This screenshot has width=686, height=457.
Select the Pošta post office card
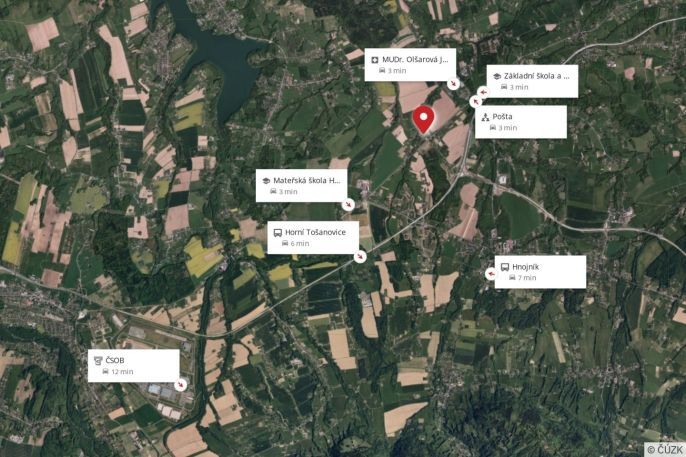tap(521, 122)
